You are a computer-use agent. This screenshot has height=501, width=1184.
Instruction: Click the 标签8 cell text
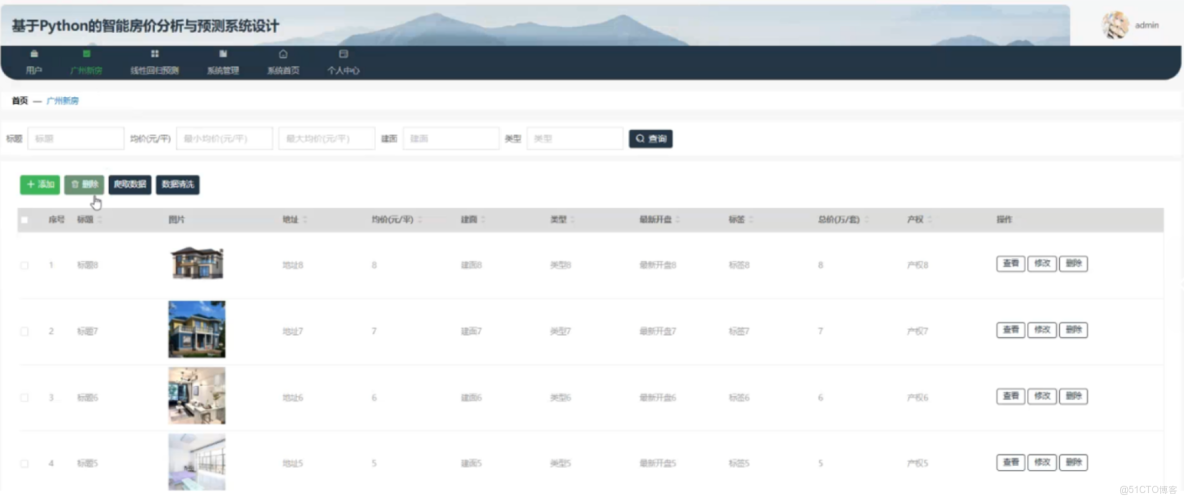tap(739, 265)
